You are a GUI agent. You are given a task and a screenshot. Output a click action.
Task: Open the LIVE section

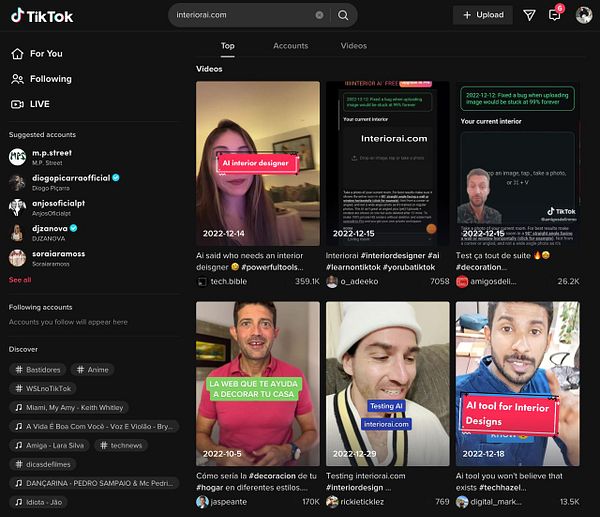(x=40, y=104)
